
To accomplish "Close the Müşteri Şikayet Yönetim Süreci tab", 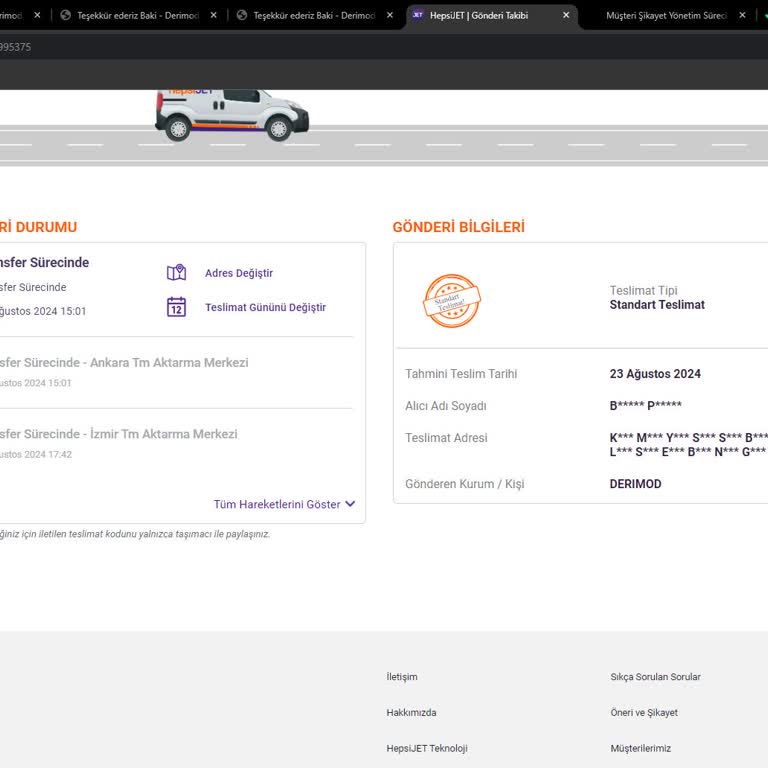I will [742, 15].
